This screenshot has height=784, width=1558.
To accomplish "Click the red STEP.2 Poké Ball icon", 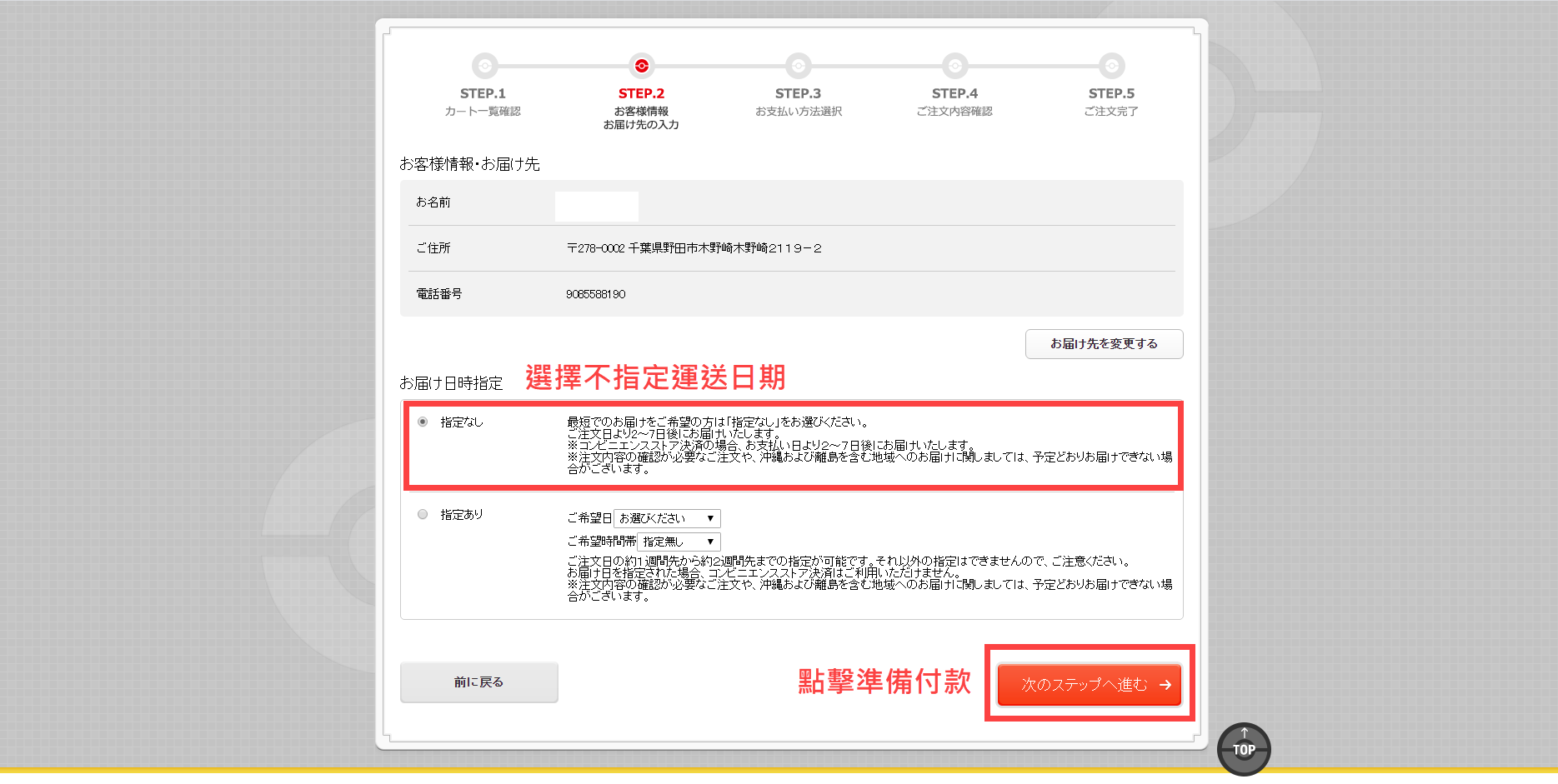I will tap(641, 66).
